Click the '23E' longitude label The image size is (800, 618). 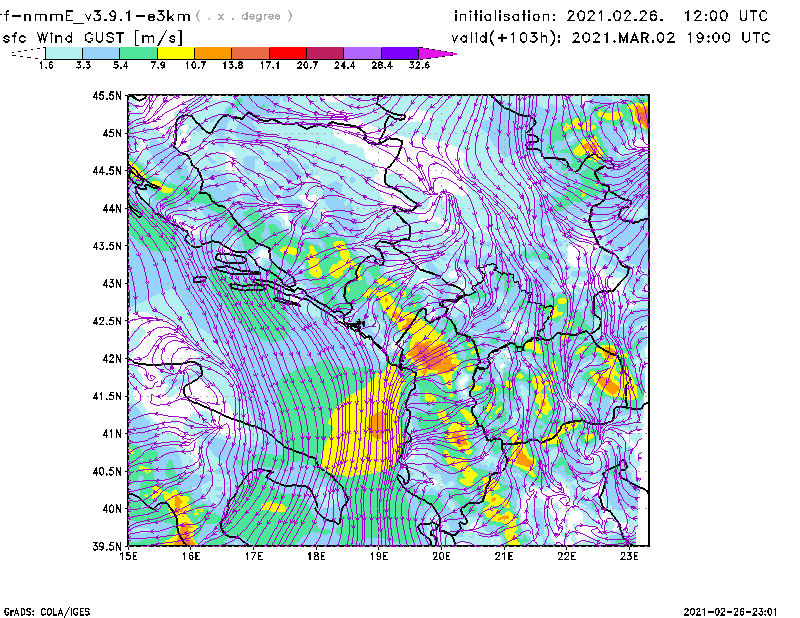pyautogui.click(x=629, y=556)
